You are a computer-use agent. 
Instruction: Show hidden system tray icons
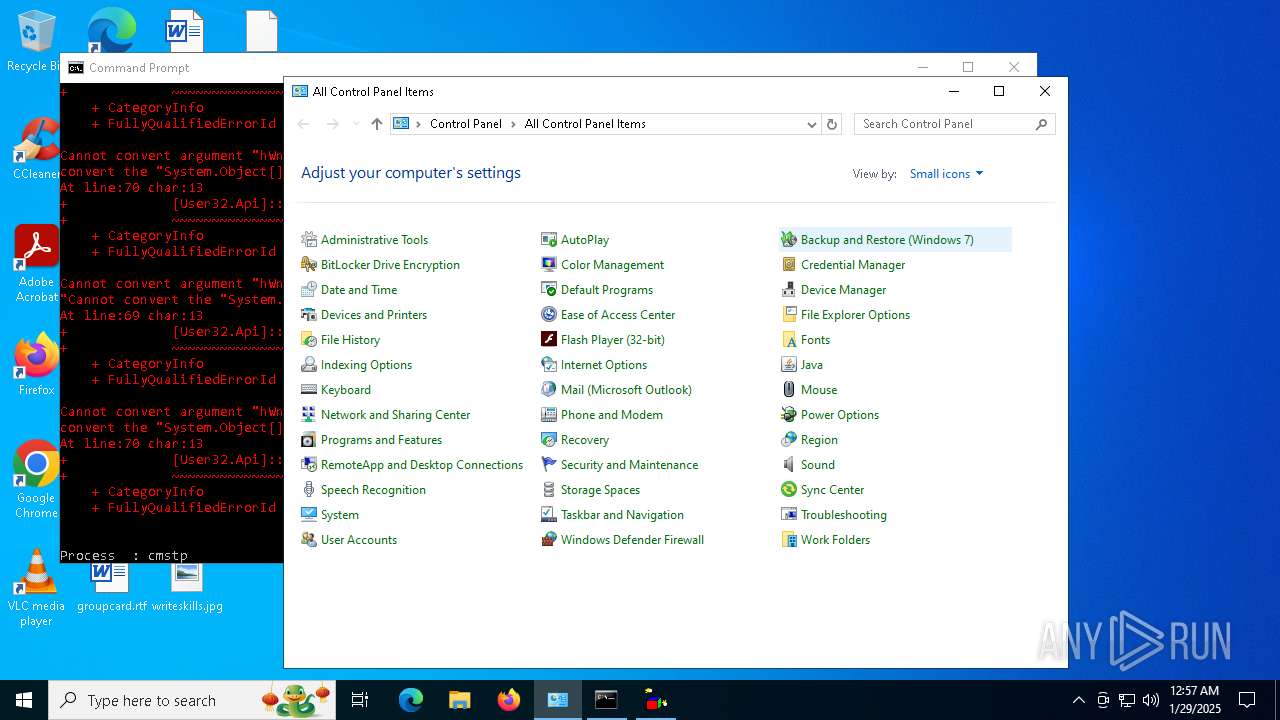tap(1078, 700)
